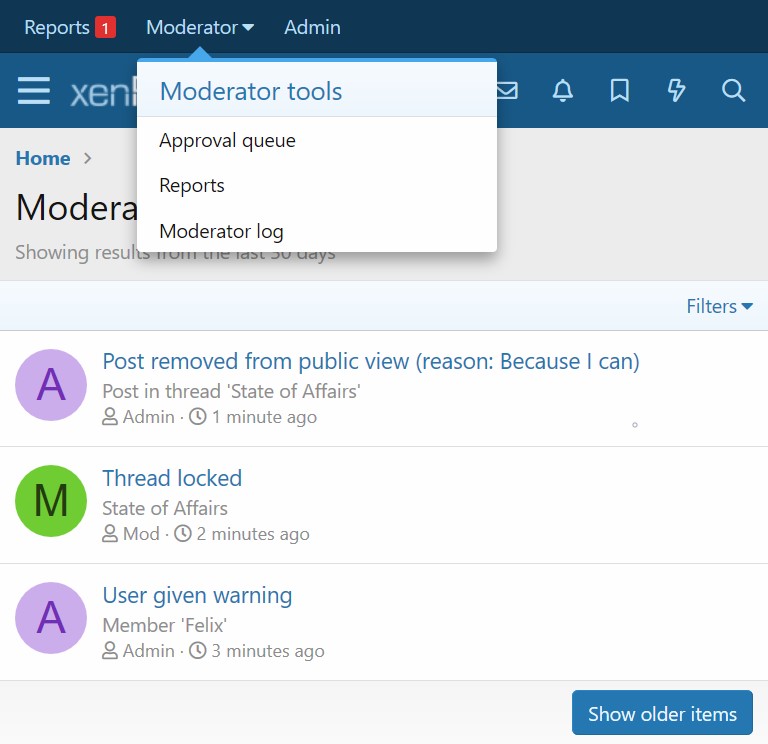768x744 pixels.
Task: Open the hamburger navigation menu
Action: tap(34, 92)
